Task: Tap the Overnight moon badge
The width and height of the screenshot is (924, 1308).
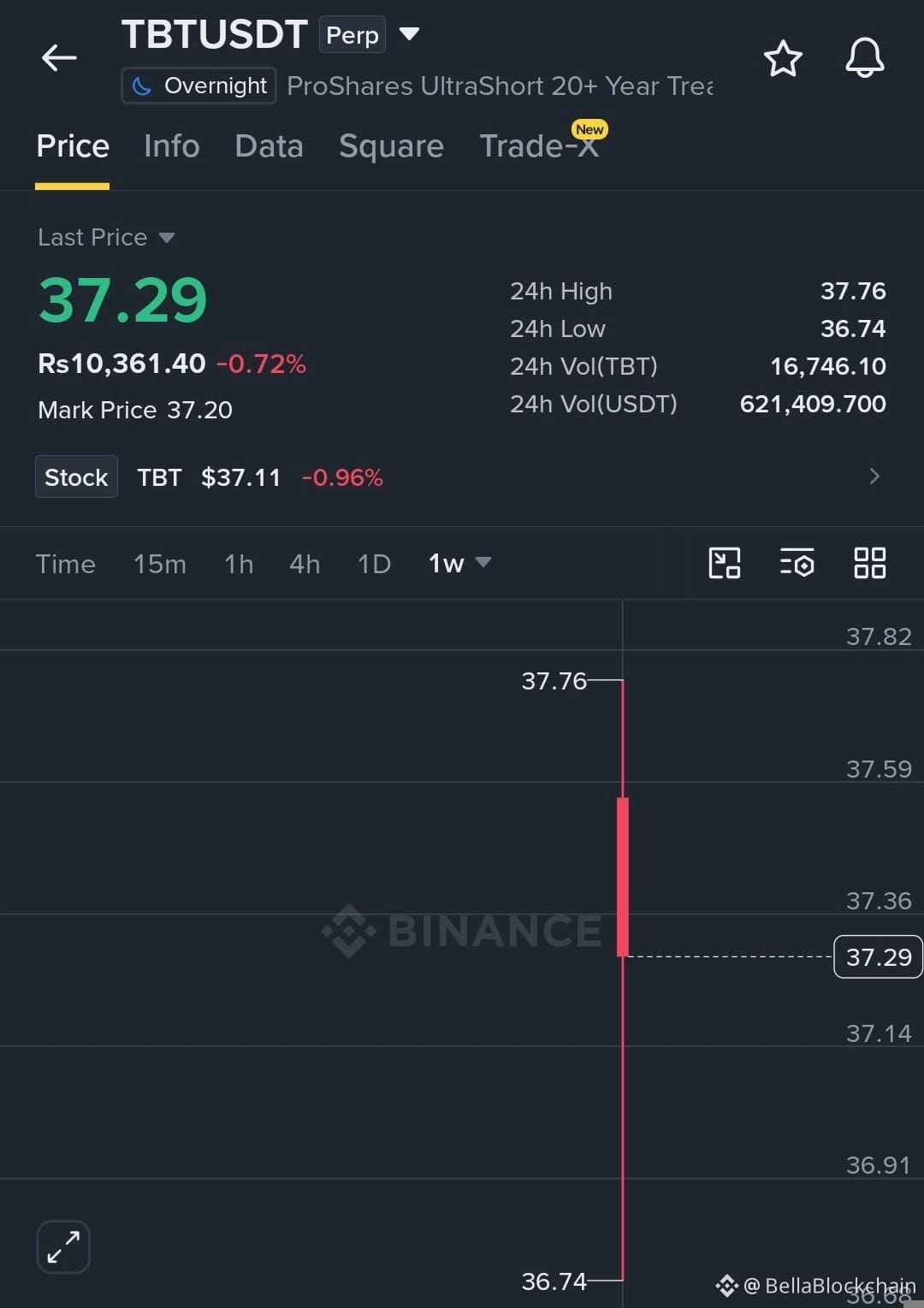Action: (198, 86)
